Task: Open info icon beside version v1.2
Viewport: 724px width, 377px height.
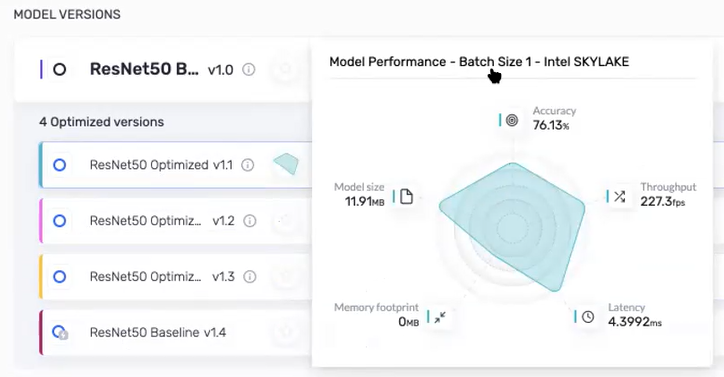Action: [250, 221]
